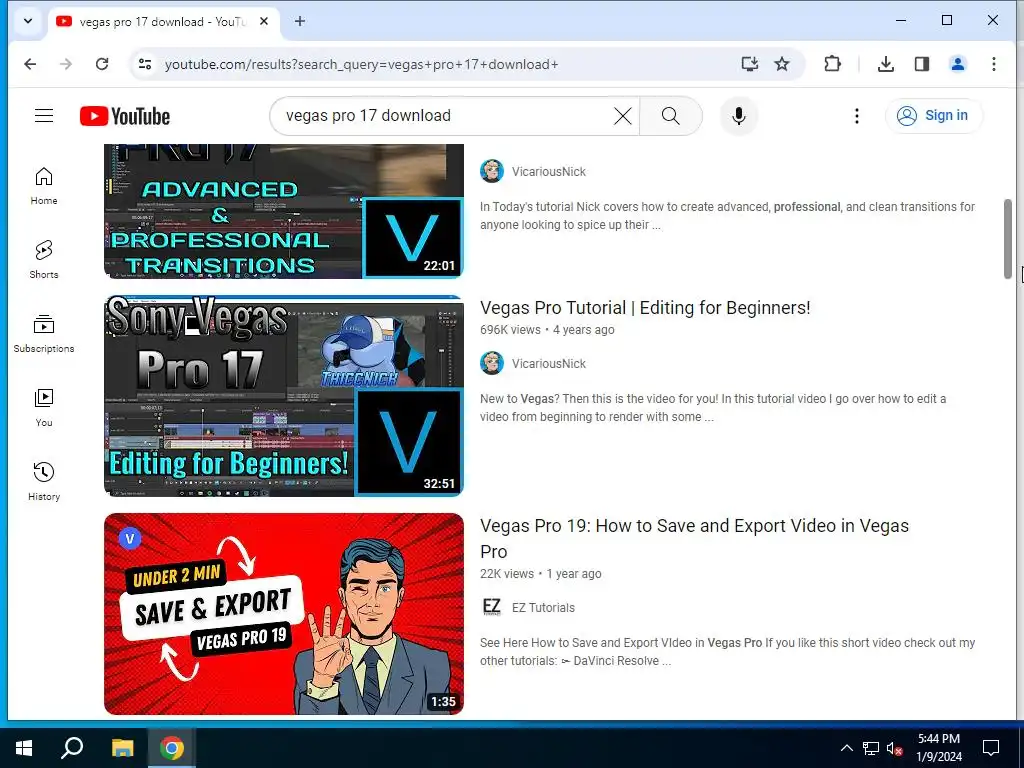Open File Explorer from the taskbar

tap(122, 748)
